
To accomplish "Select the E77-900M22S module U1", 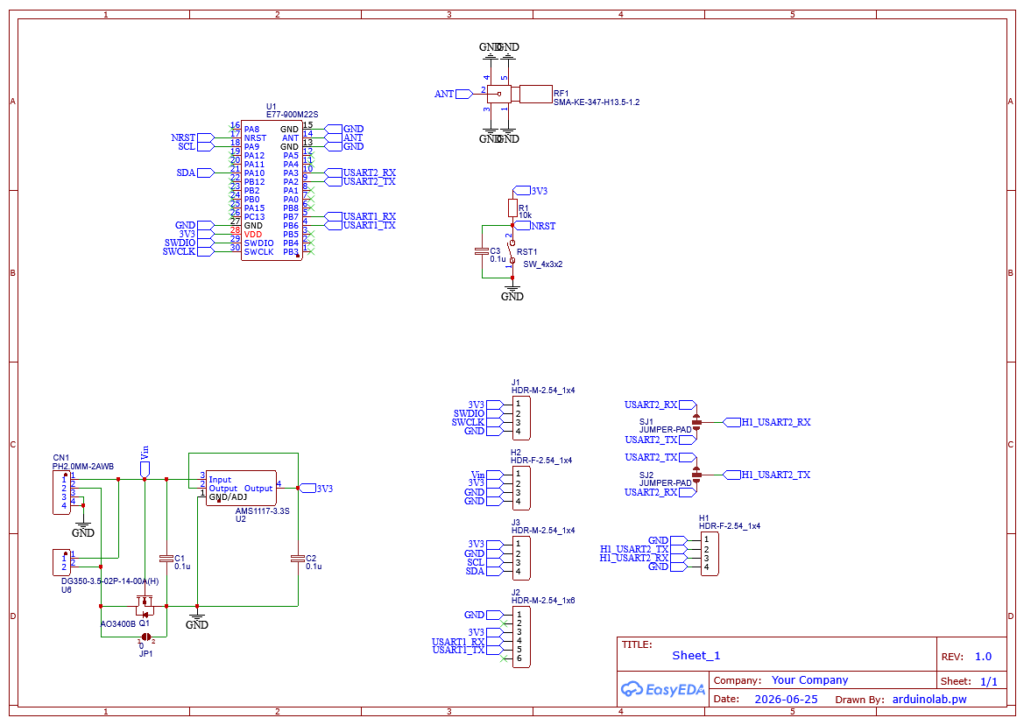I will 272,190.
